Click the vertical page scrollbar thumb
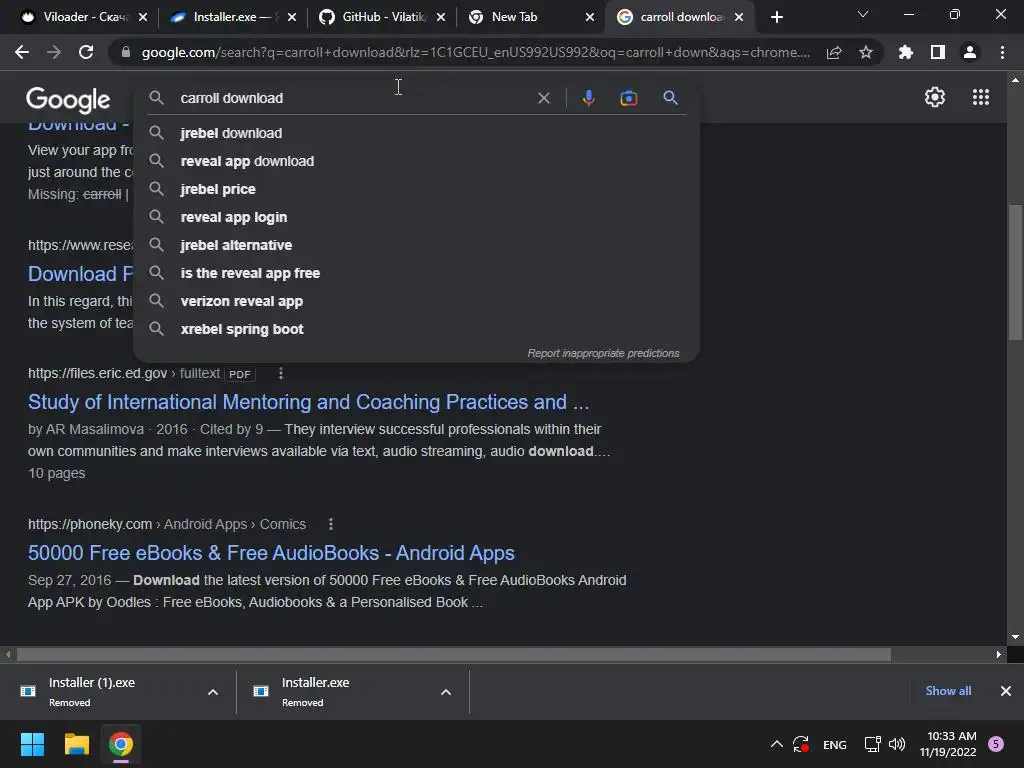 [x=1015, y=272]
